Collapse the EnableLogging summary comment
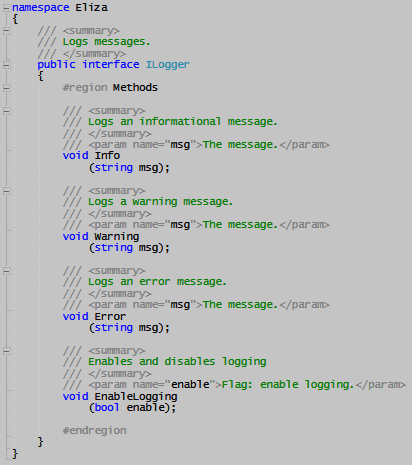This screenshot has height=465, width=412. (6, 351)
